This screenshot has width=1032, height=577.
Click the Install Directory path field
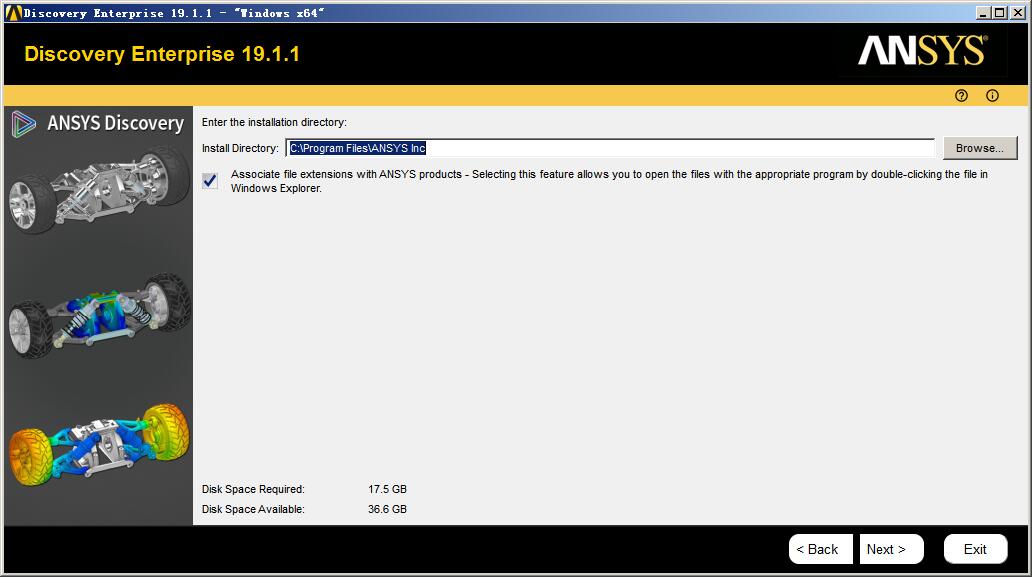[x=610, y=148]
